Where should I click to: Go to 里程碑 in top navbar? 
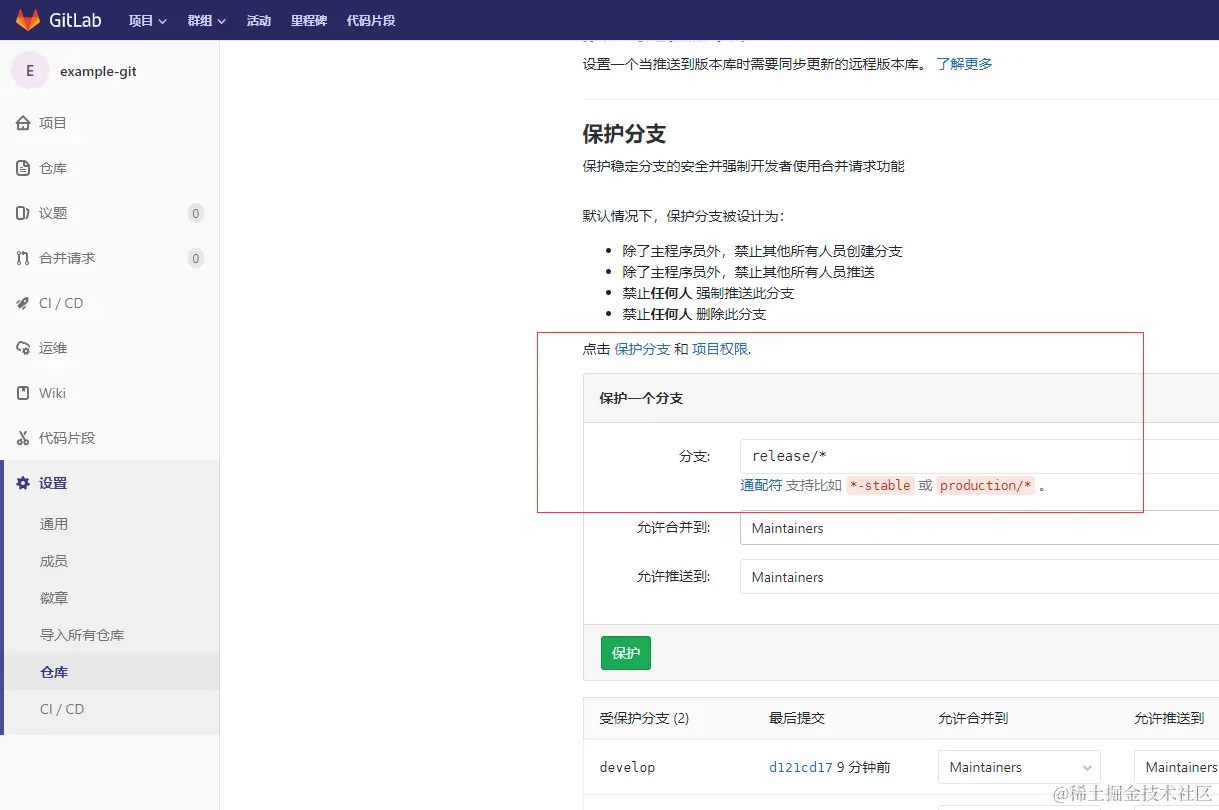(309, 20)
